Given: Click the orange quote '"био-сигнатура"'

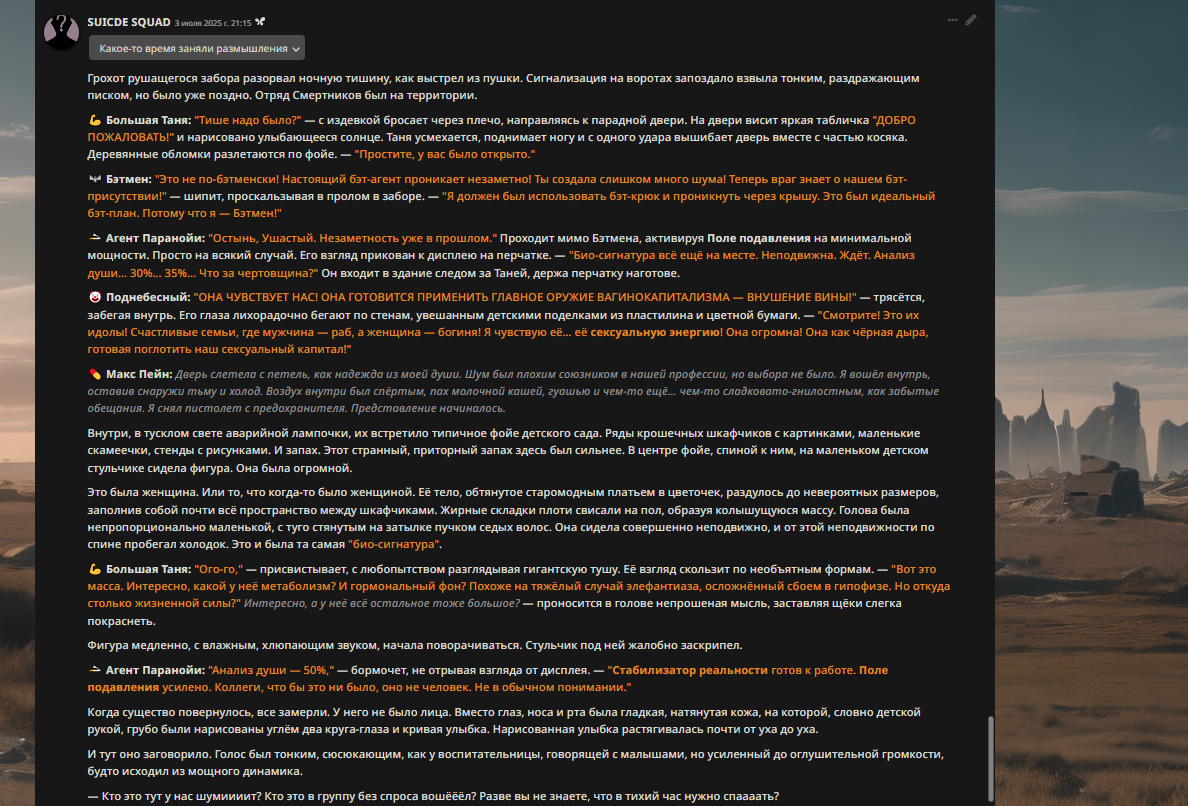Looking at the screenshot, I should (395, 545).
